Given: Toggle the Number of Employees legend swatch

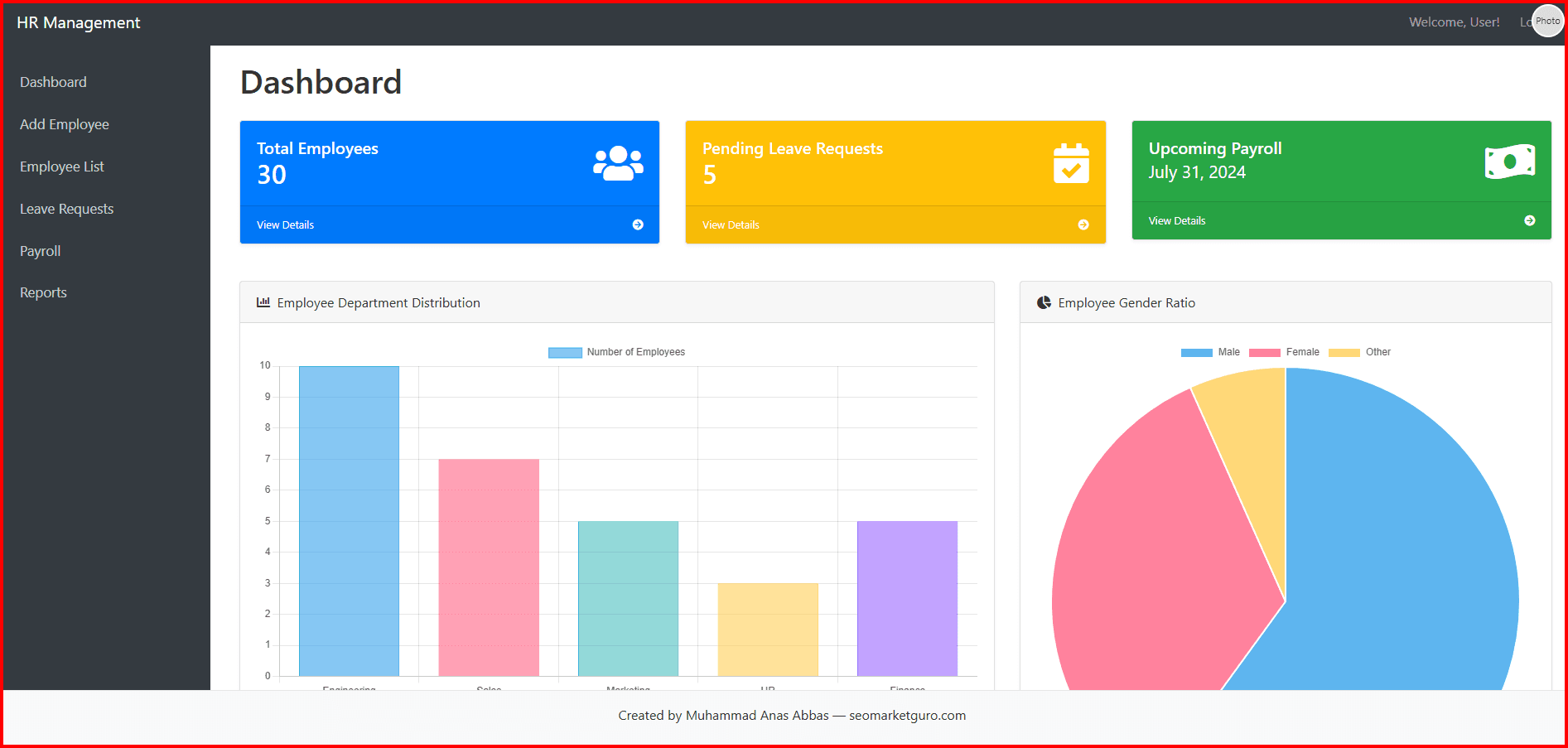Looking at the screenshot, I should coord(565,352).
